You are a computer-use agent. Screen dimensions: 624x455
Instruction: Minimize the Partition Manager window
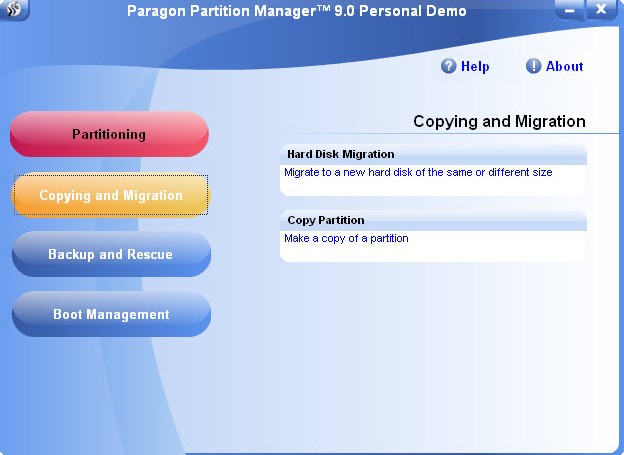coord(569,11)
